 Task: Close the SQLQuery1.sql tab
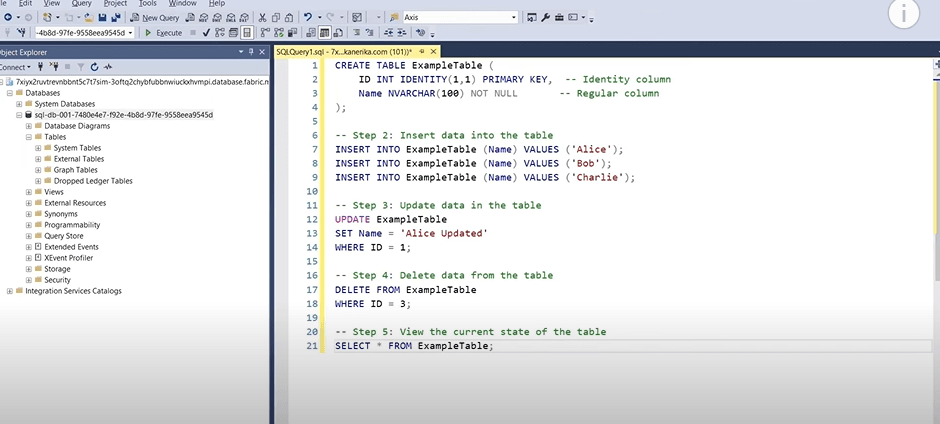tap(433, 52)
